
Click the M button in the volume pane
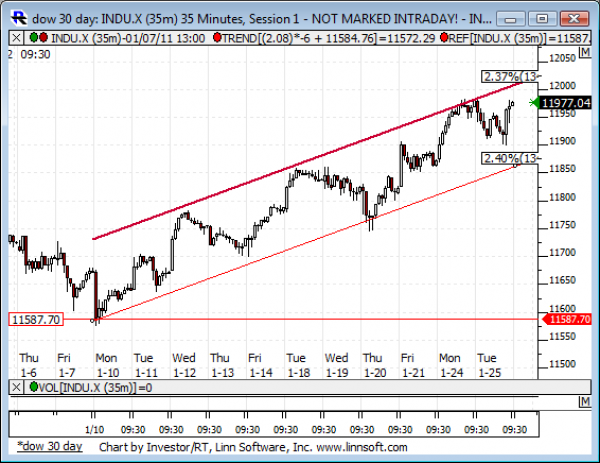tap(585, 402)
